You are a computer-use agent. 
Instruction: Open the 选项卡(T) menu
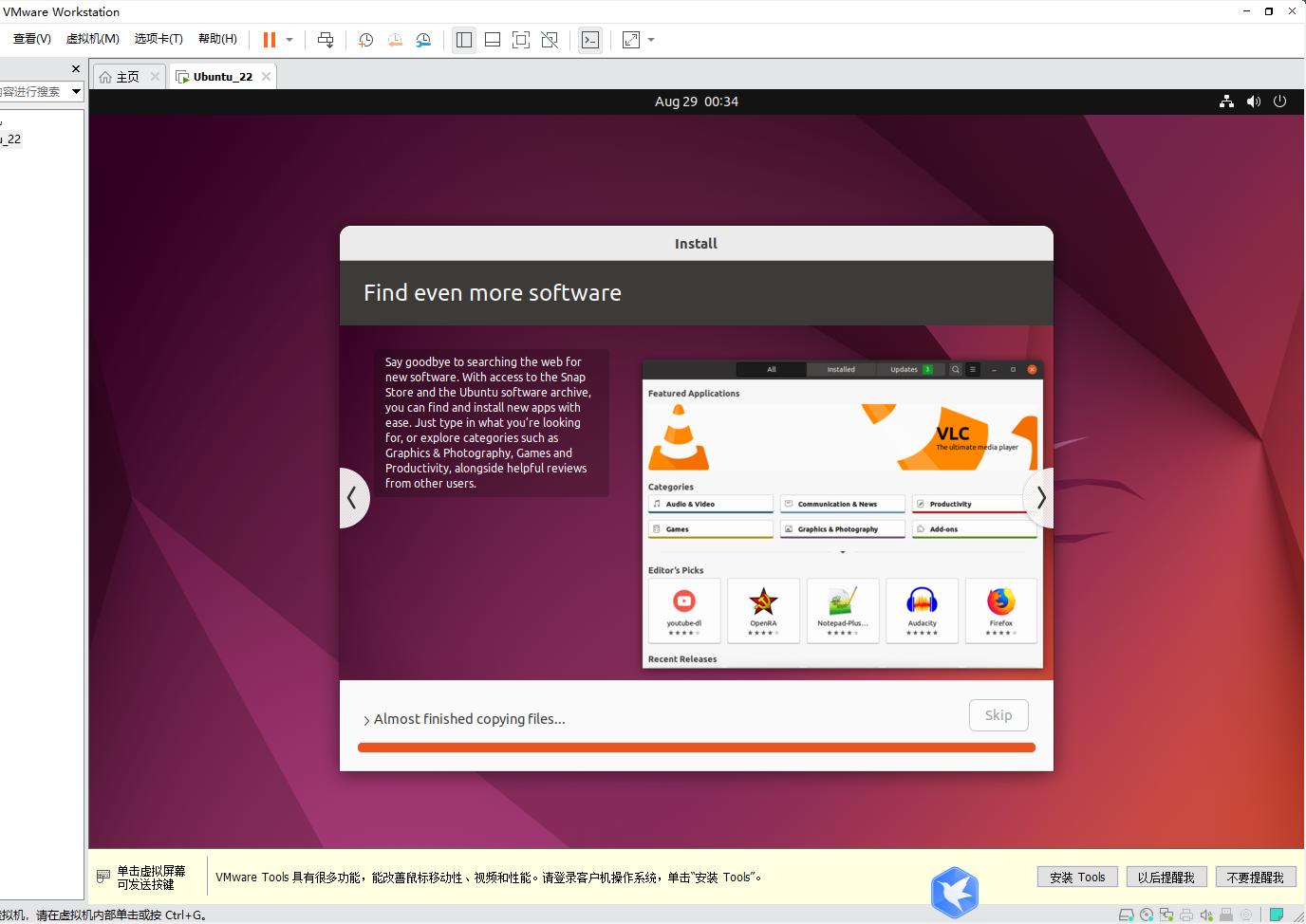coord(159,39)
